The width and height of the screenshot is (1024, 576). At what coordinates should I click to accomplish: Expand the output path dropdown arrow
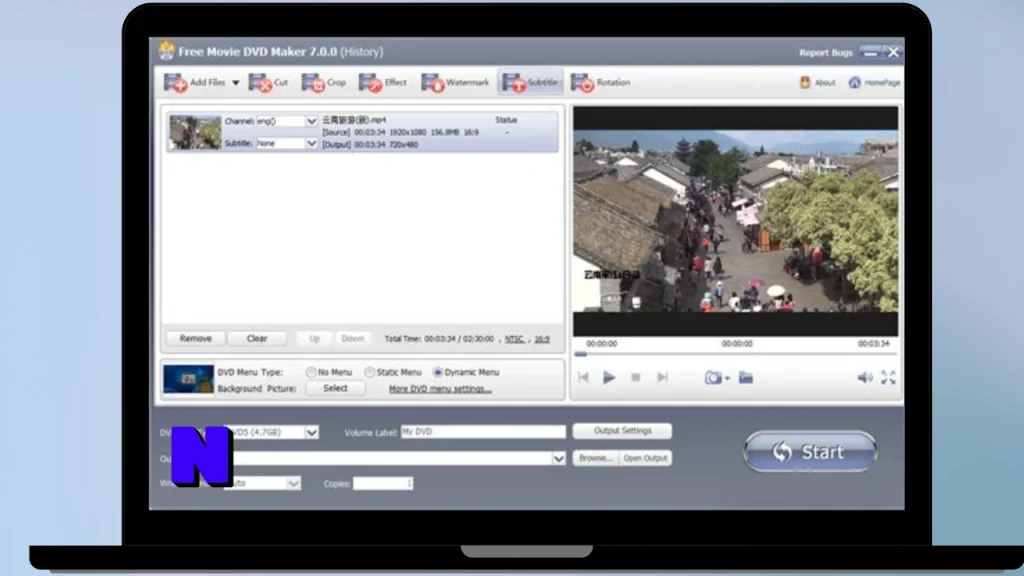(558, 458)
